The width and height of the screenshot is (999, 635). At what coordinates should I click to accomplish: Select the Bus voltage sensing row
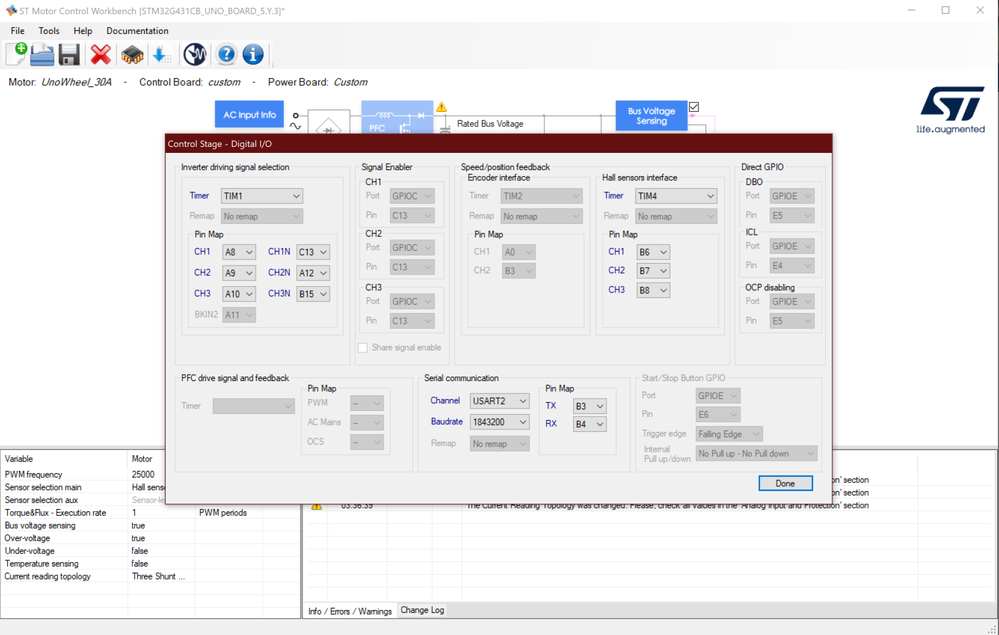coord(150,525)
